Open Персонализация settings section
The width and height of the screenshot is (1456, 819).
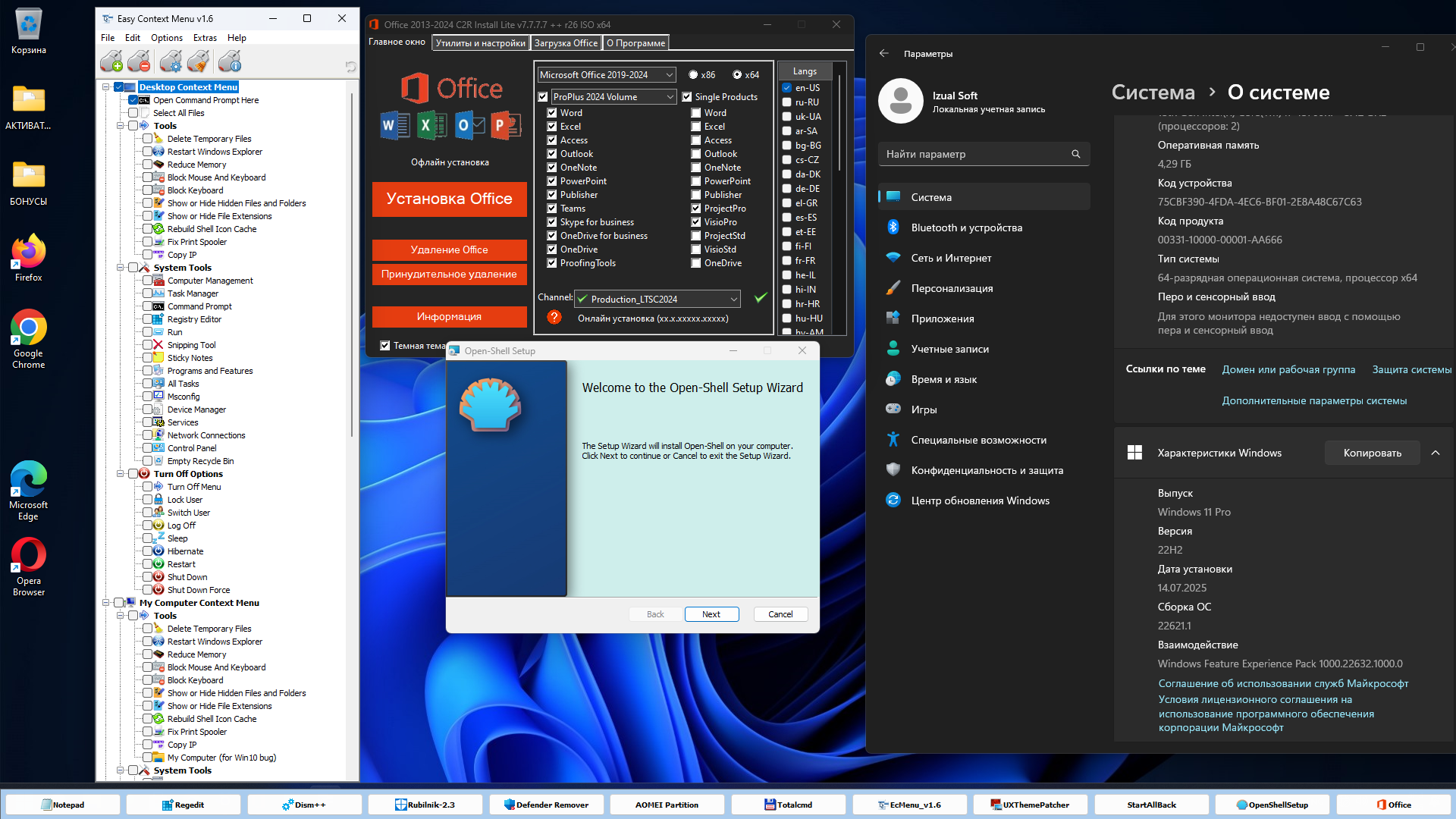pyautogui.click(x=984, y=288)
